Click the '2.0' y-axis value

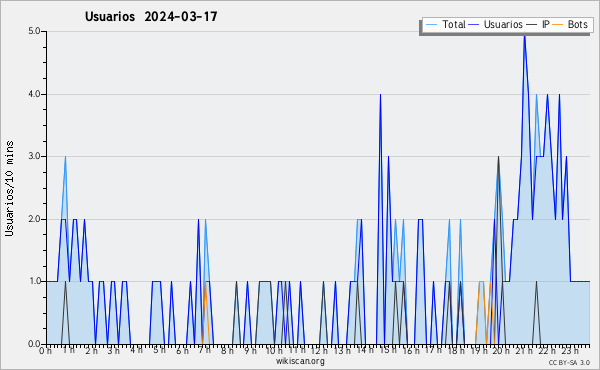(x=34, y=219)
